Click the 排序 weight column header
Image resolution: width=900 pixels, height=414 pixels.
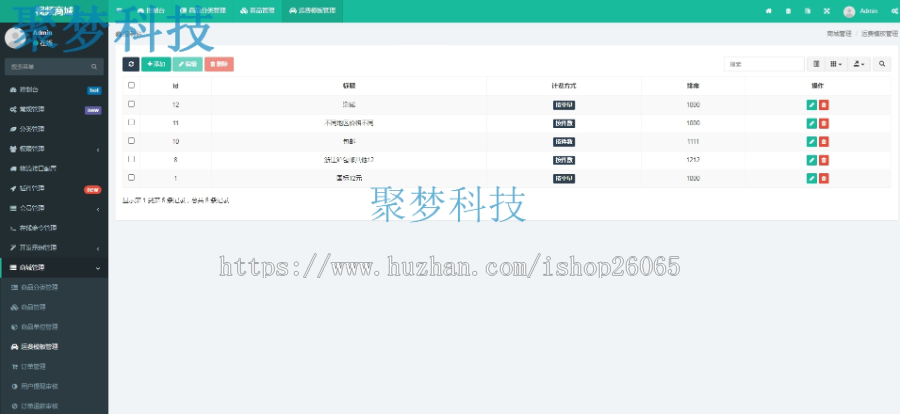[693, 86]
